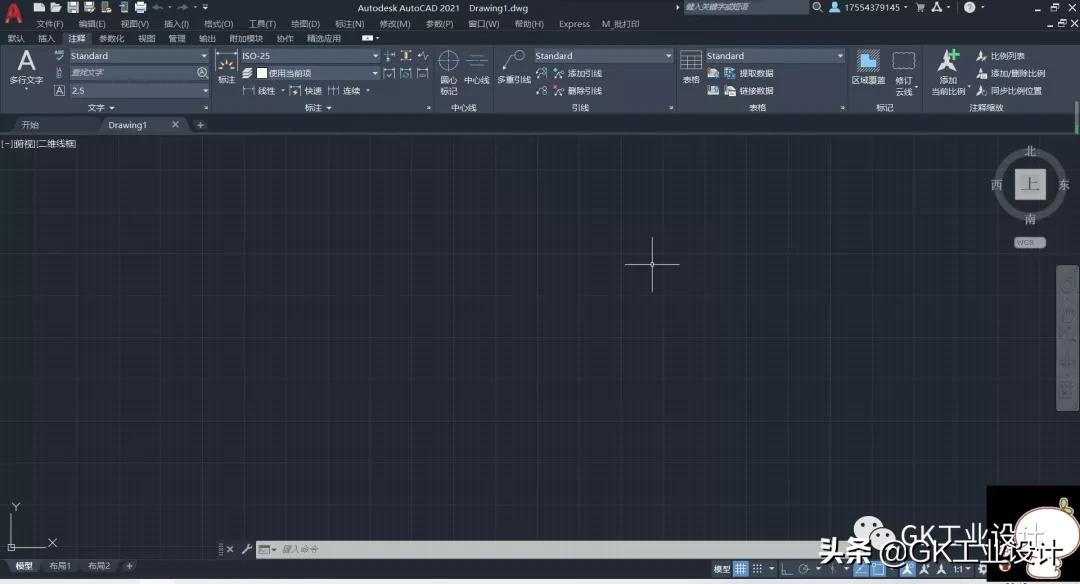The image size is (1080, 584).
Task: Open the 文件(F) menu
Action: click(50, 24)
